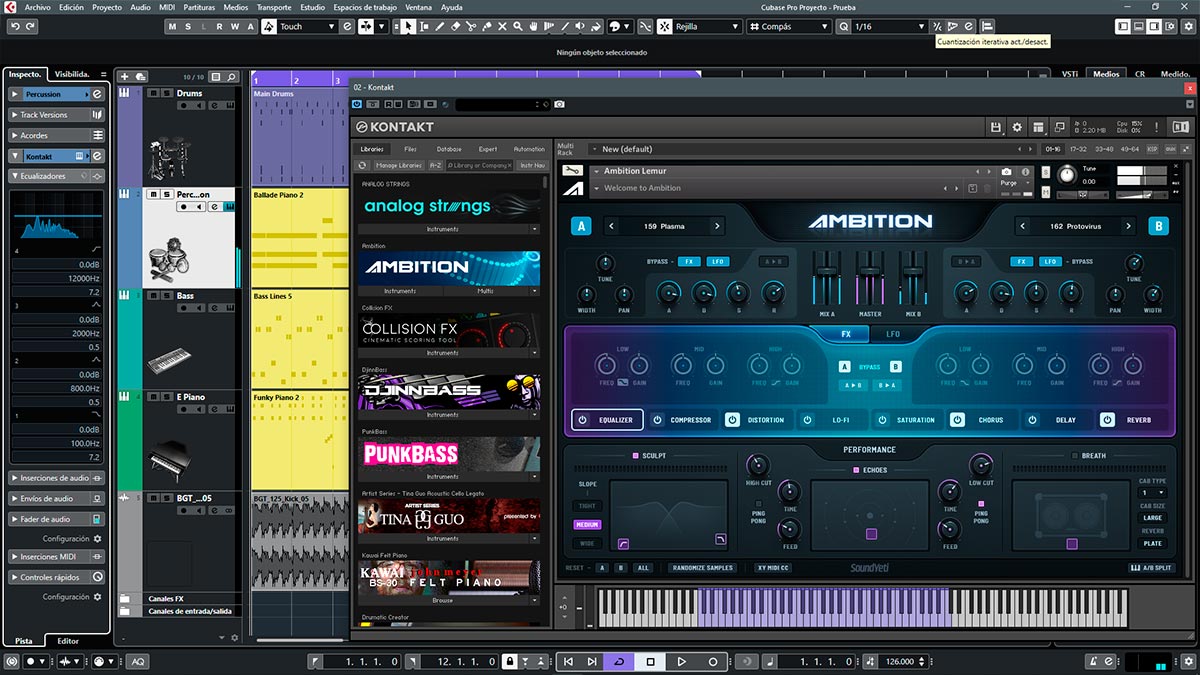This screenshot has width=1200, height=675.
Task: Select the Draw pencil tool
Action: pyautogui.click(x=440, y=26)
